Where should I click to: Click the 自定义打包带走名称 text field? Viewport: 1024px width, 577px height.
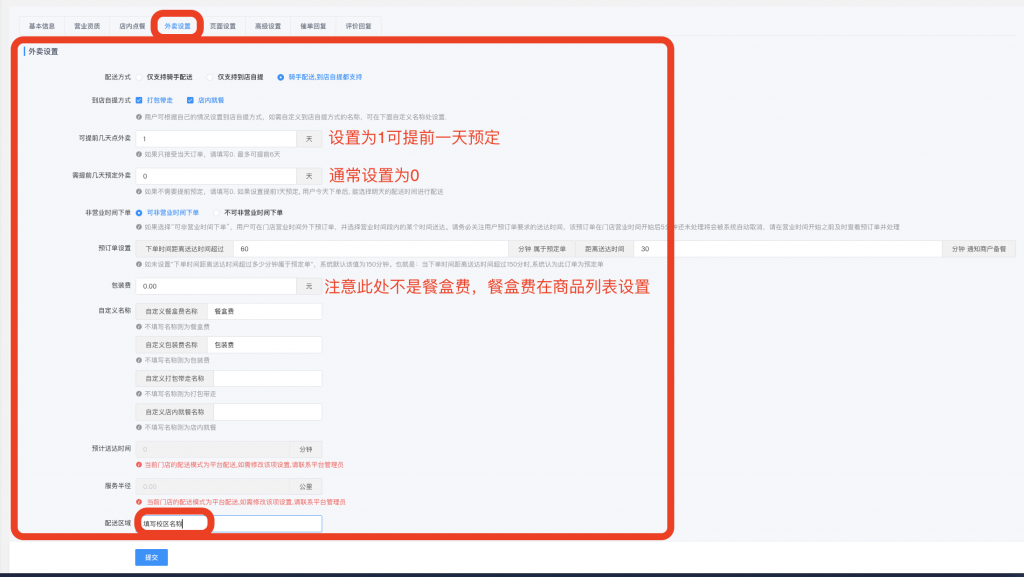(x=266, y=379)
